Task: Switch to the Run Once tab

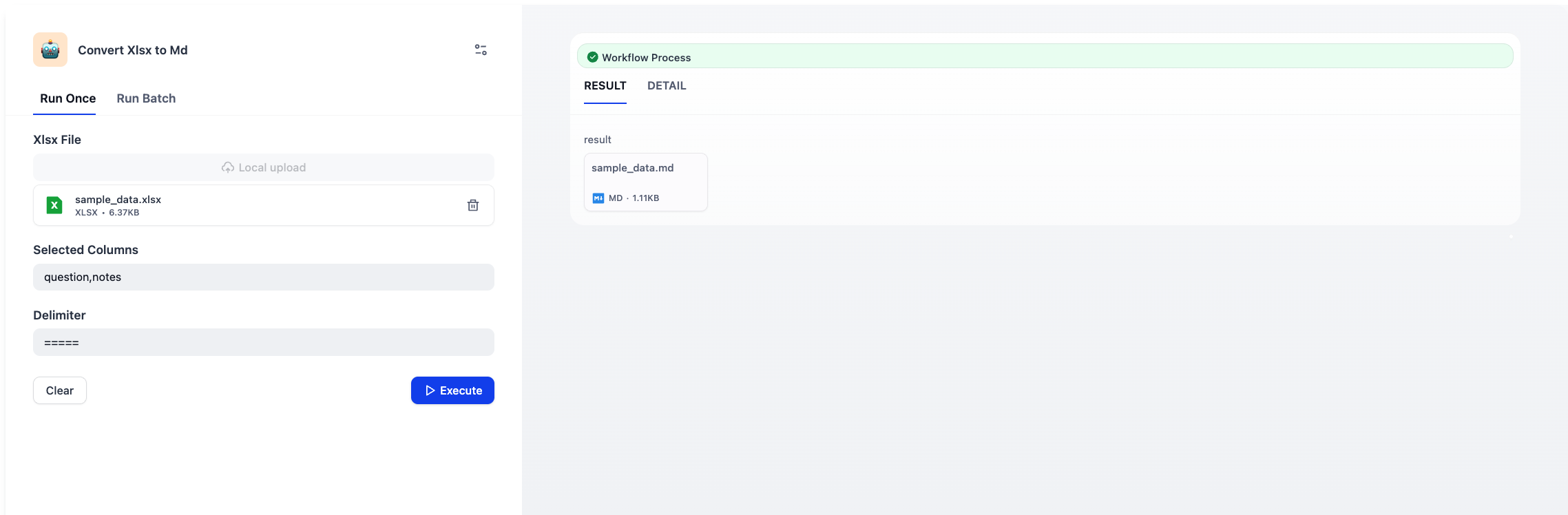Action: (67, 98)
